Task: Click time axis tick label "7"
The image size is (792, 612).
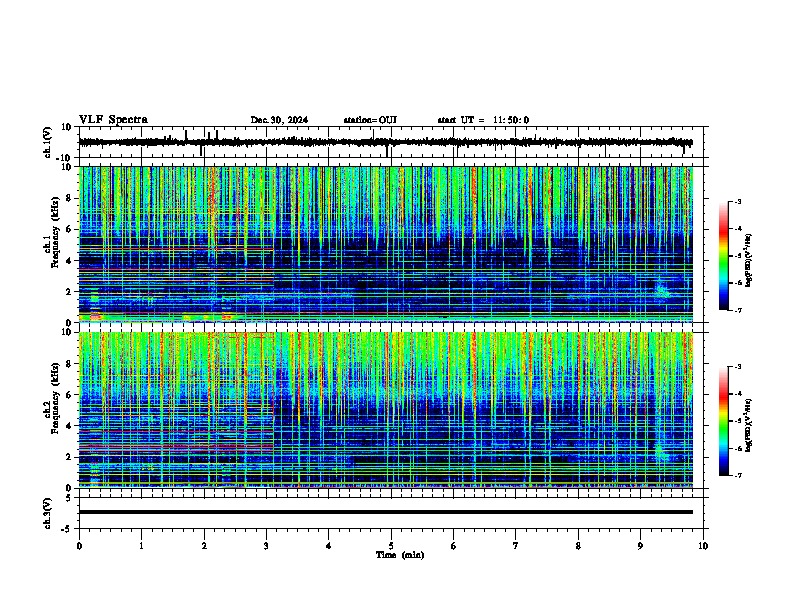Action: [x=516, y=546]
